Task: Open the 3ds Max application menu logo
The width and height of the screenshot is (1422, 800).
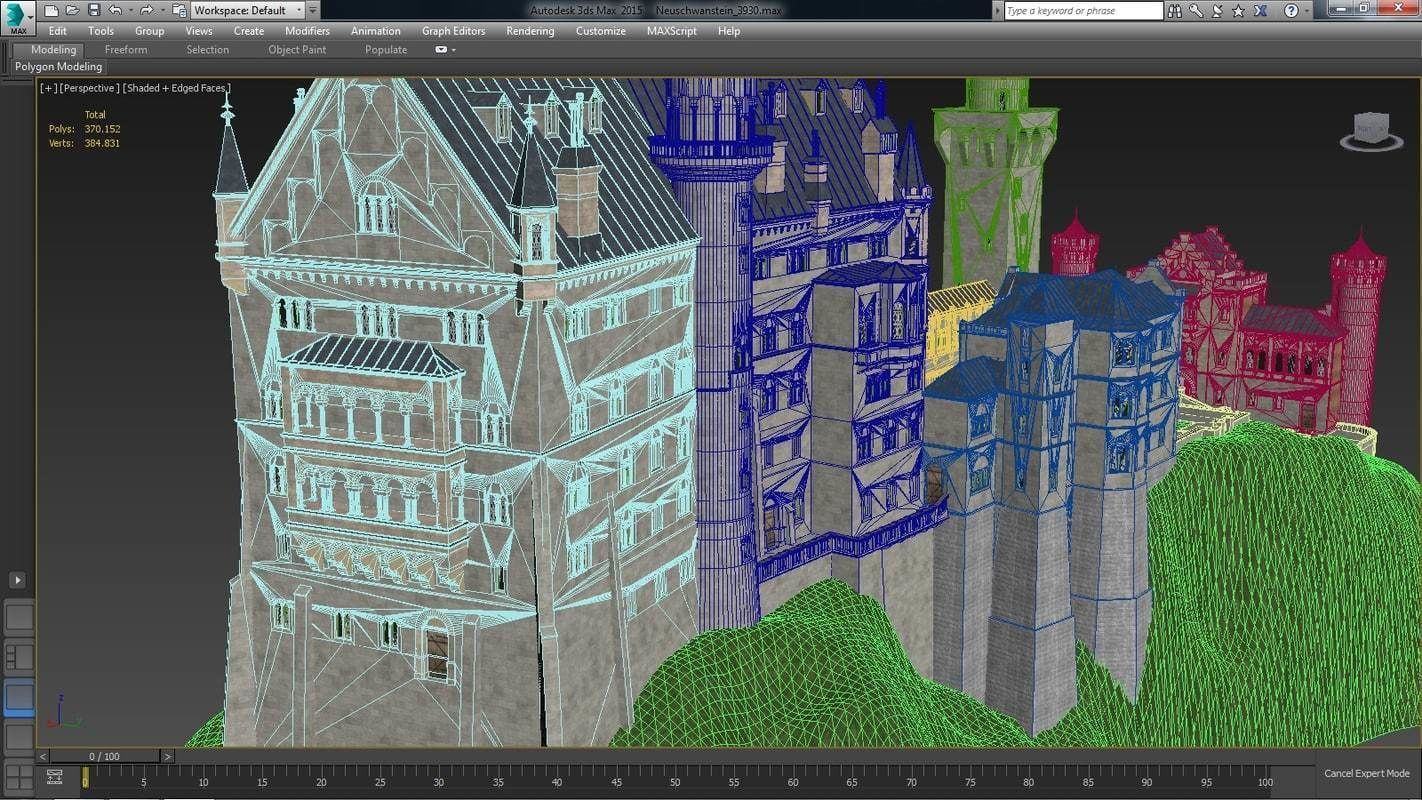Action: (x=17, y=16)
